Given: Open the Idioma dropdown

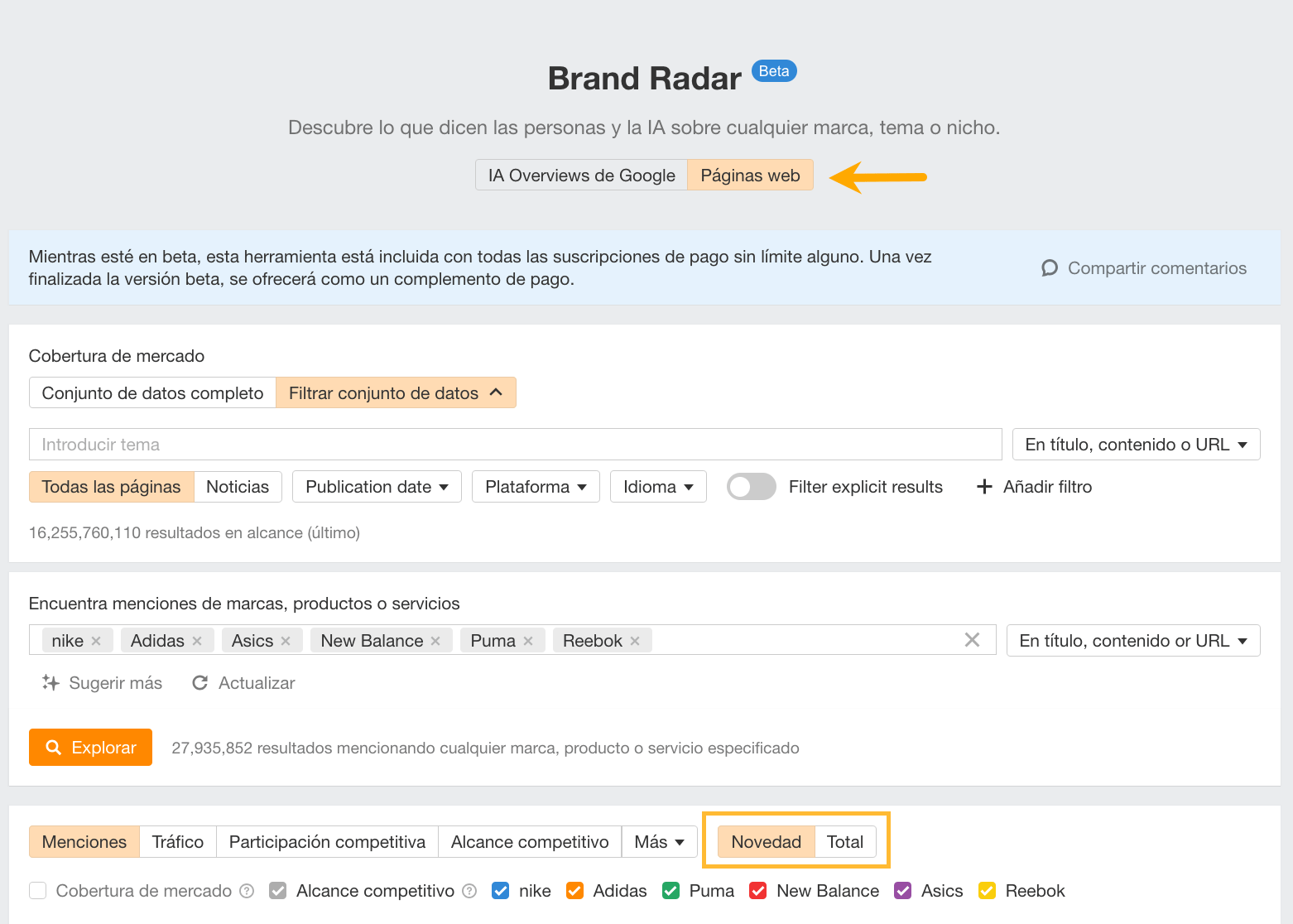Looking at the screenshot, I should 658,487.
